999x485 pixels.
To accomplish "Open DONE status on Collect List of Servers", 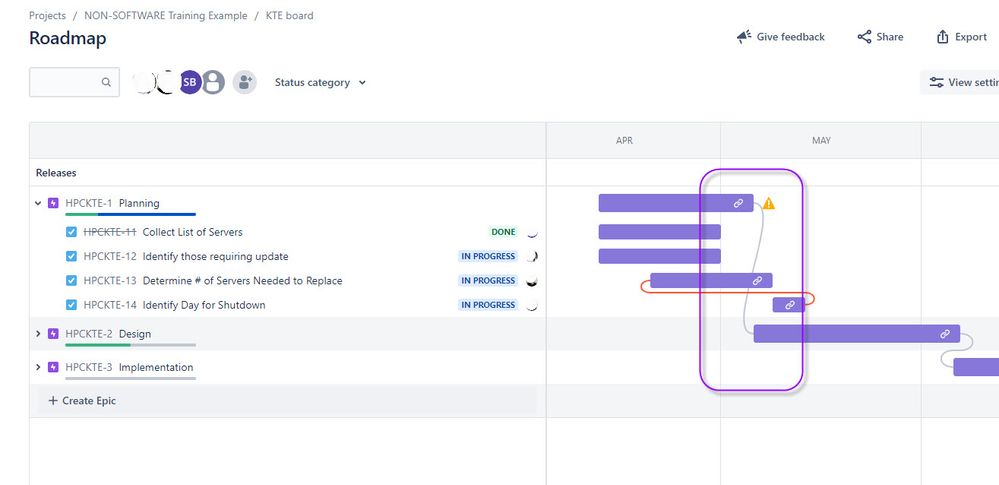I will coord(503,232).
